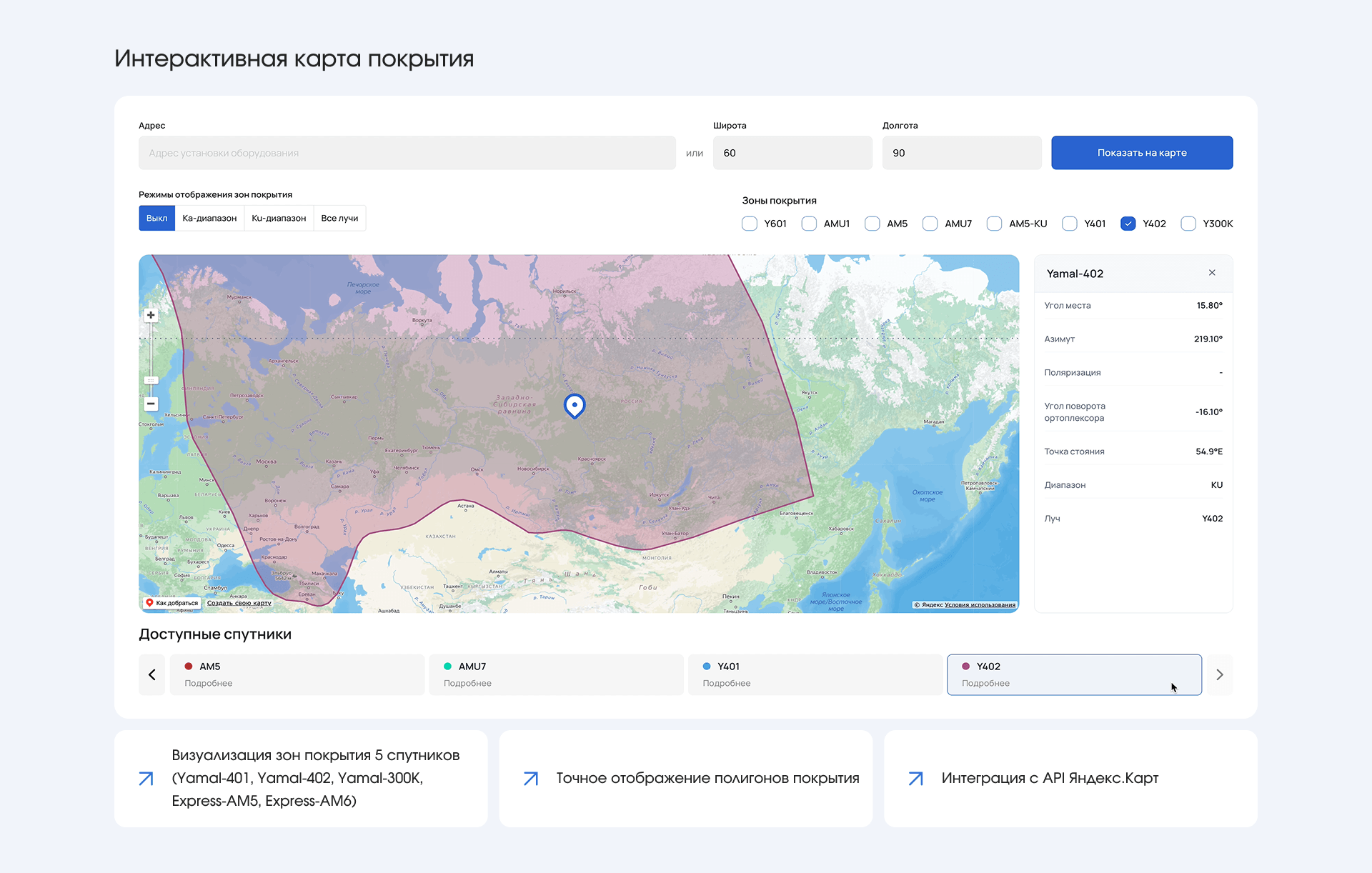This screenshot has width=1372, height=873.
Task: Open Подробнее for the AMU7 satellite
Action: tap(467, 683)
